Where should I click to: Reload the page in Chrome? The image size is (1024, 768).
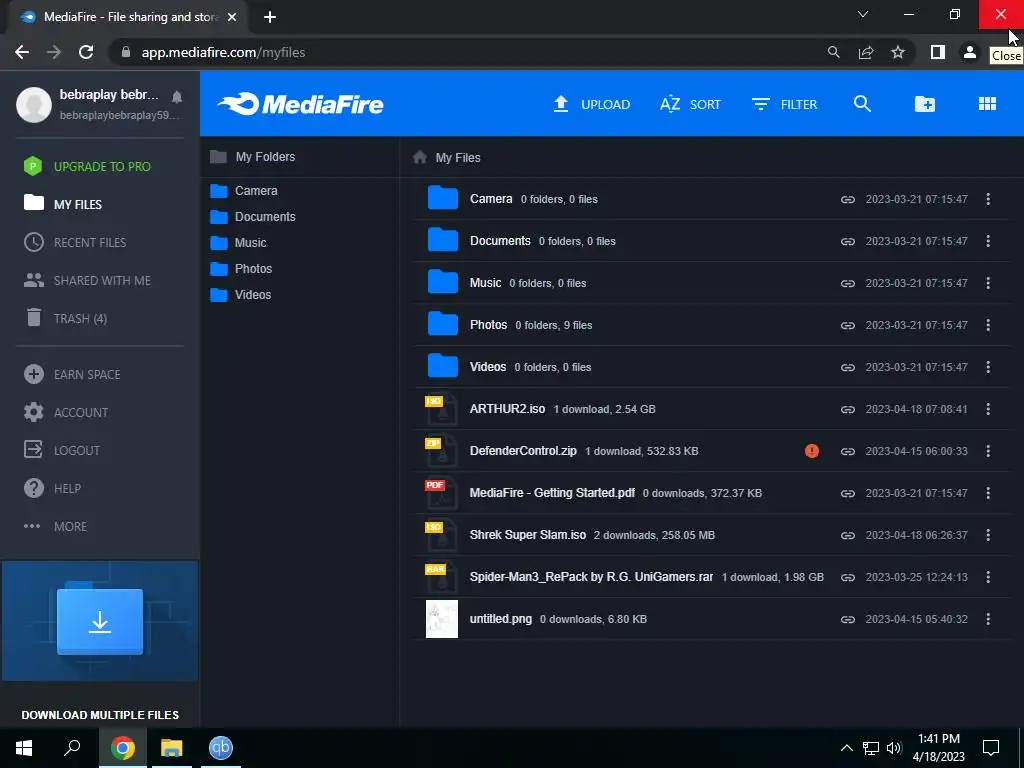coord(86,52)
